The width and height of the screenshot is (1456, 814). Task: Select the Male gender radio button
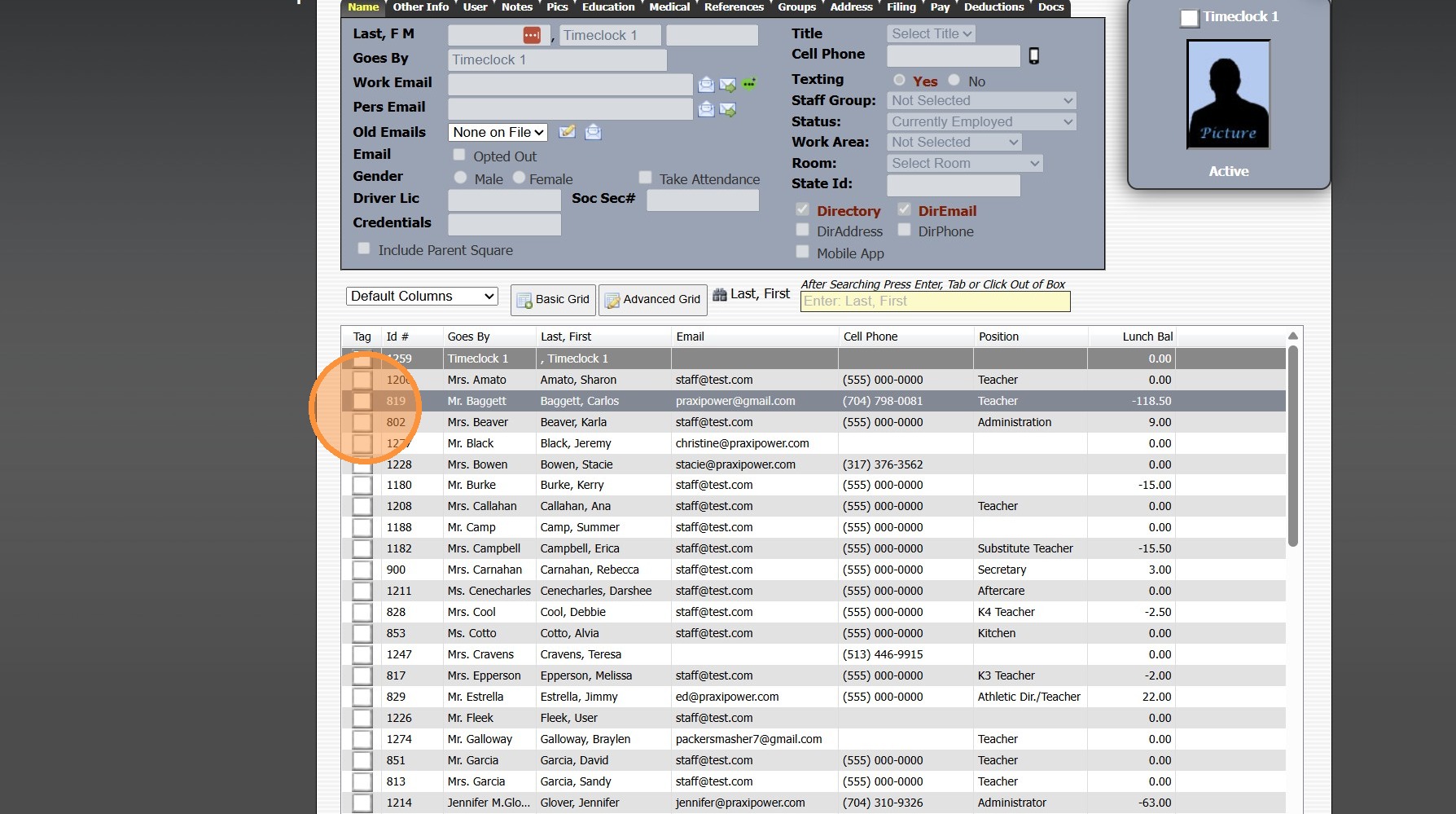461,178
